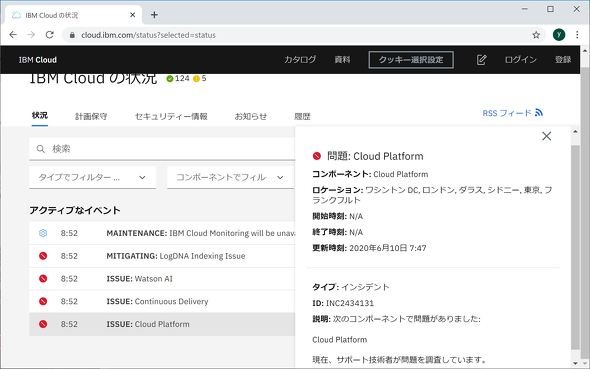Click the maintenance gear icon in first event
This screenshot has width=590, height=369.
coord(43,233)
